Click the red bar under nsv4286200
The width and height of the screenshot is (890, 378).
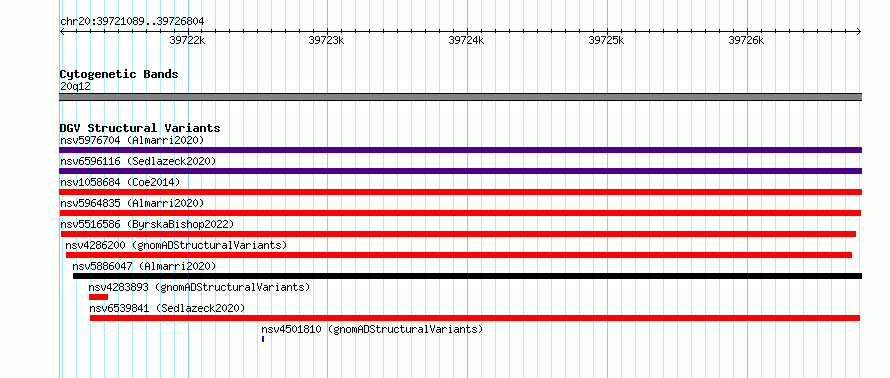click(459, 255)
